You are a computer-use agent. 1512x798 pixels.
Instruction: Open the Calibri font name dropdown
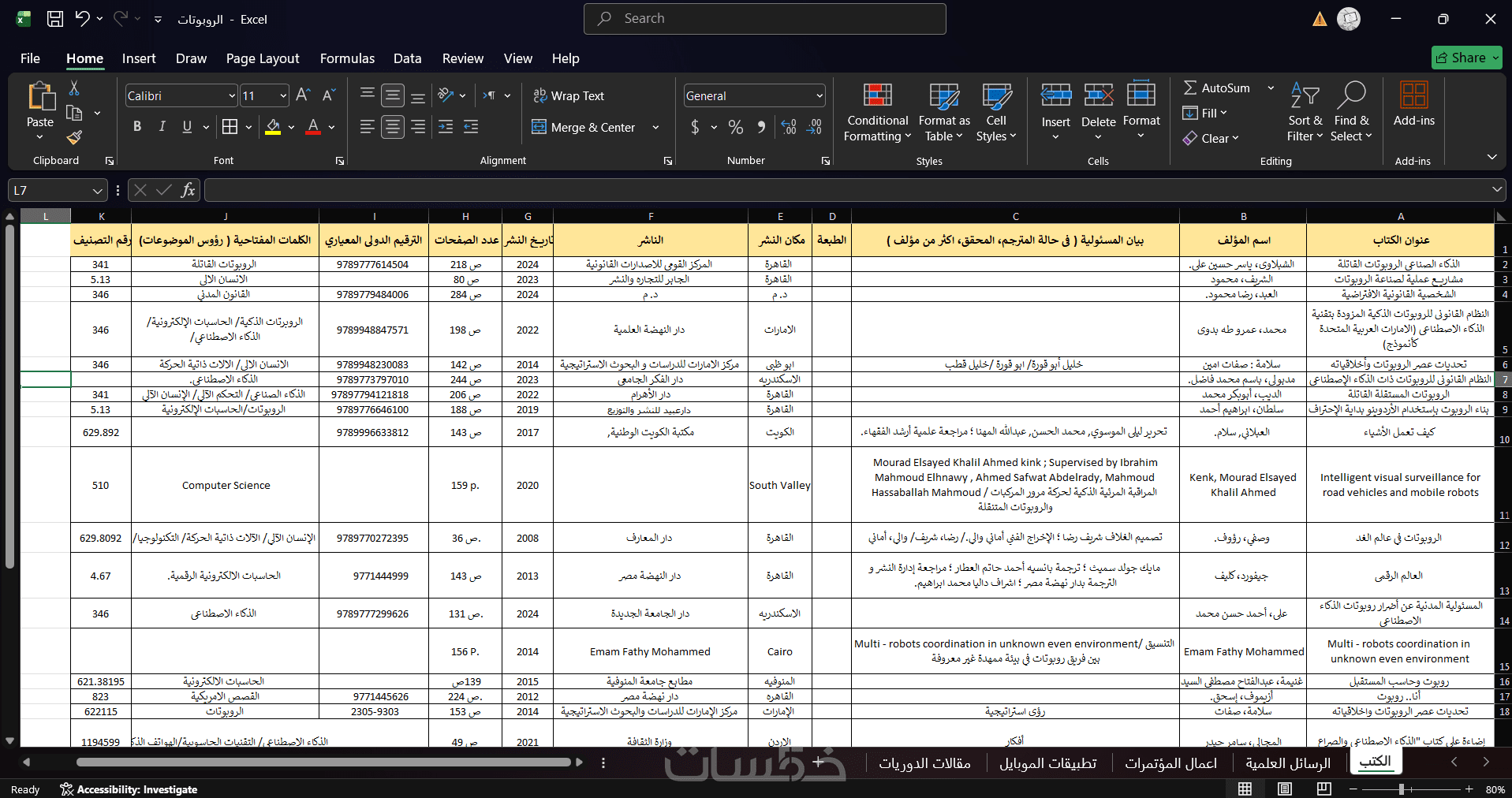tap(232, 96)
